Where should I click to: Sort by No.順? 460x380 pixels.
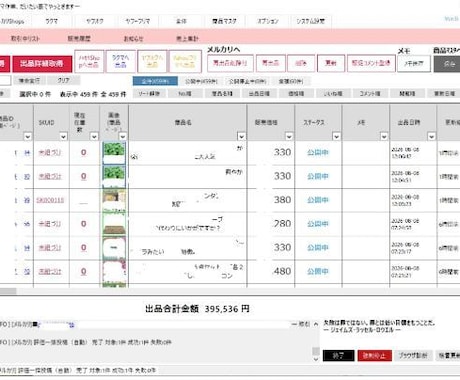pos(185,94)
